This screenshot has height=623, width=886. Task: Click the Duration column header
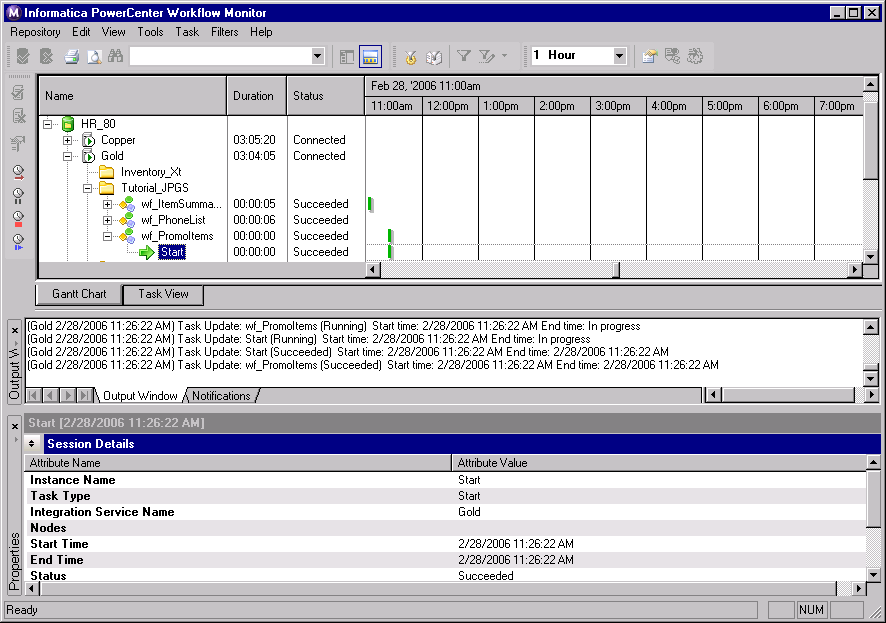tap(254, 96)
